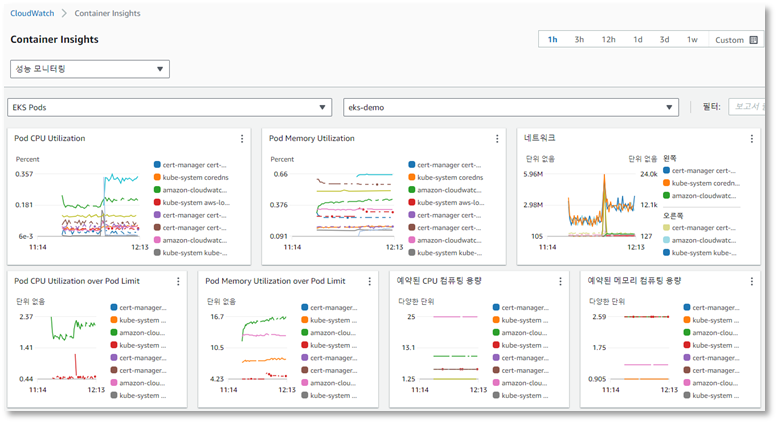Open 예약된 CPU 컴퓨팅 용량 widget menu

[561, 281]
